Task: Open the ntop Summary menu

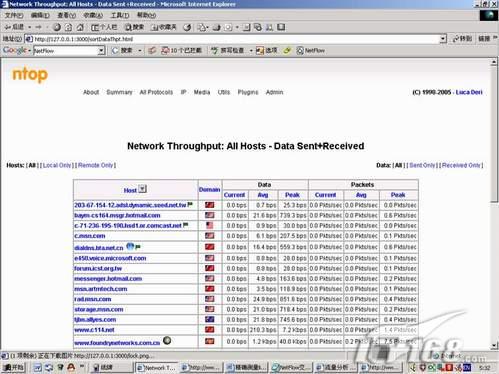Action: (119, 92)
